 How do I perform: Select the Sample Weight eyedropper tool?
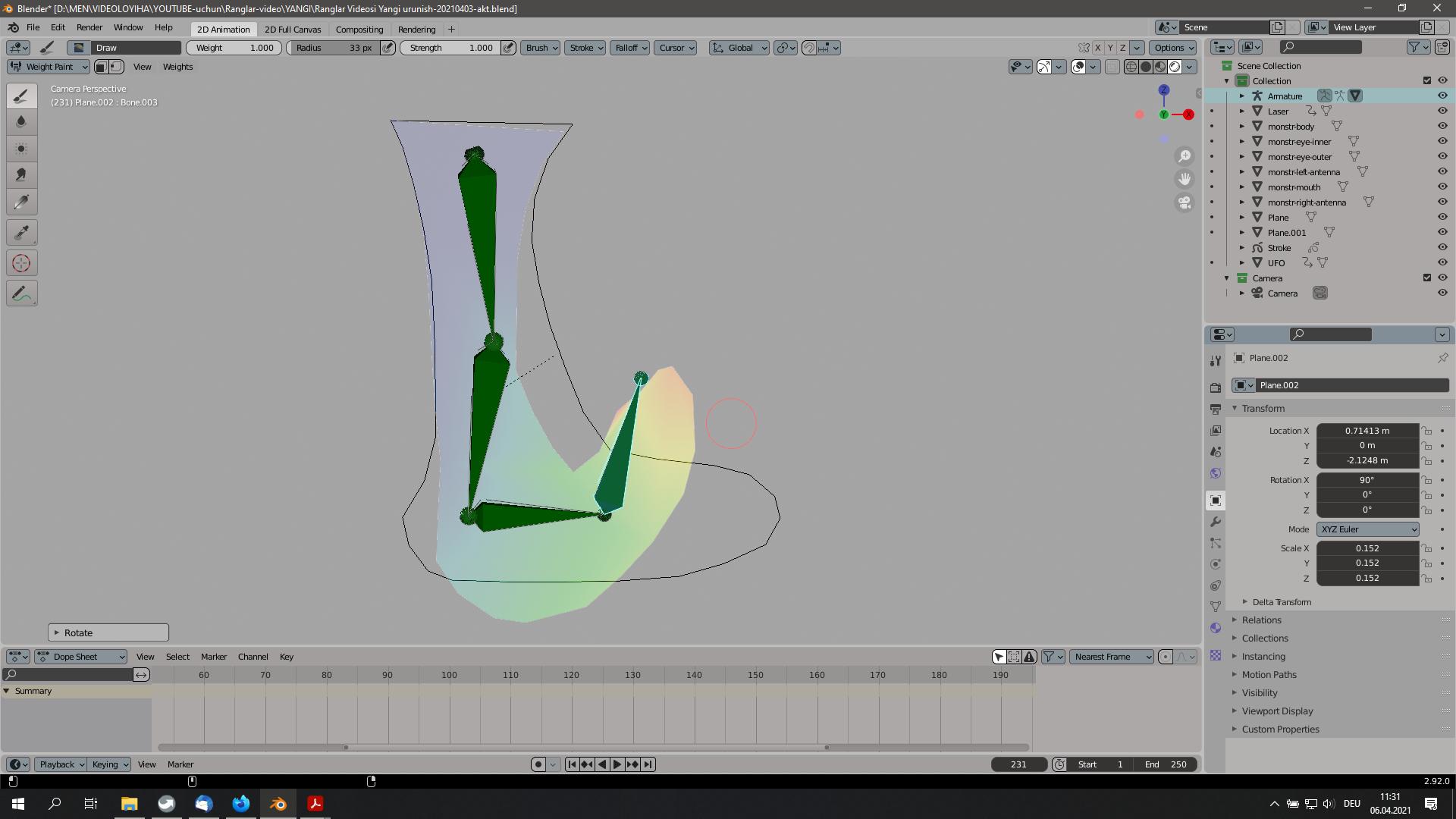point(21,233)
